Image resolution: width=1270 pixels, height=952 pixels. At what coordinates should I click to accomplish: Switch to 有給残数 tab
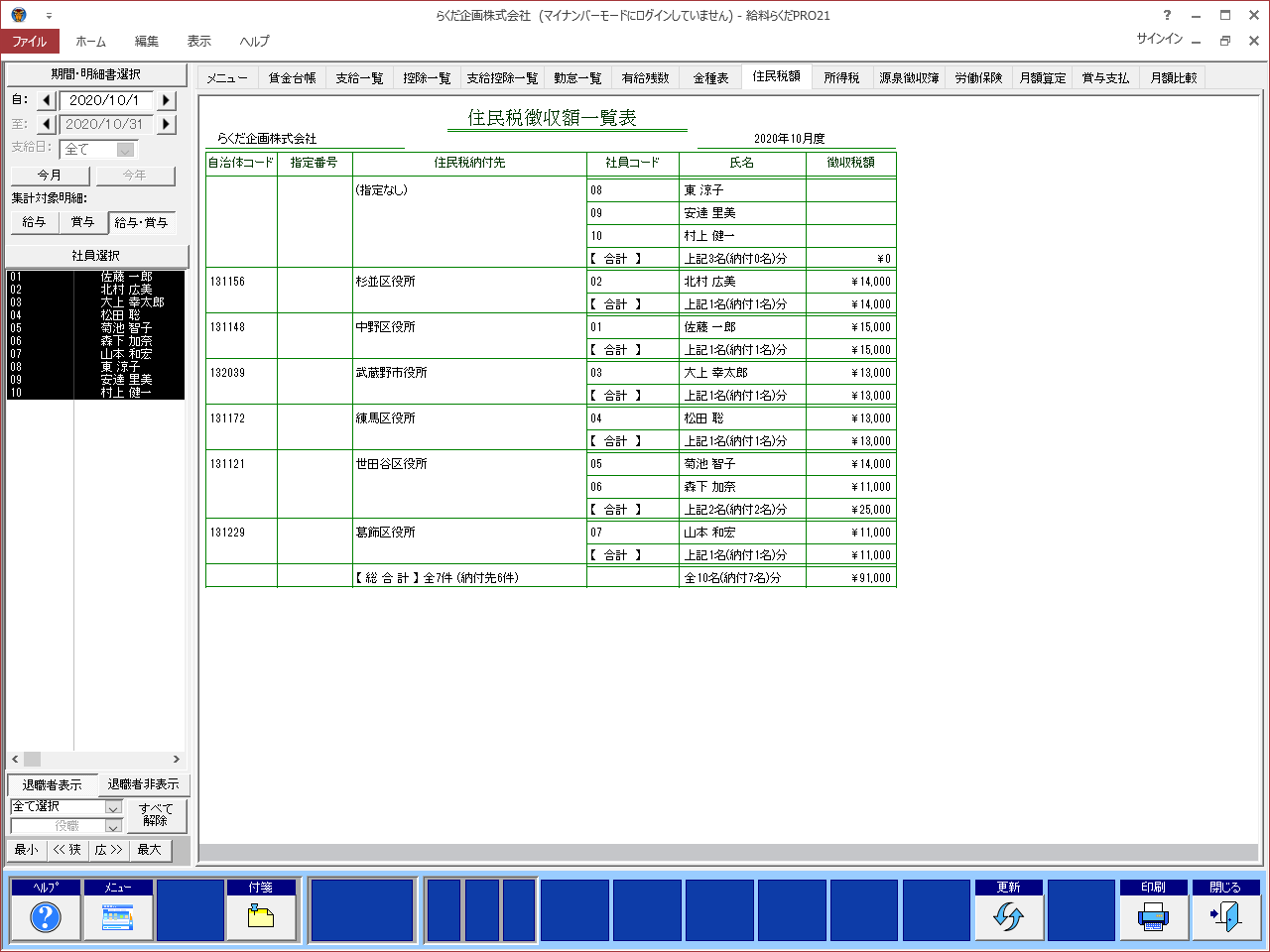pyautogui.click(x=646, y=77)
